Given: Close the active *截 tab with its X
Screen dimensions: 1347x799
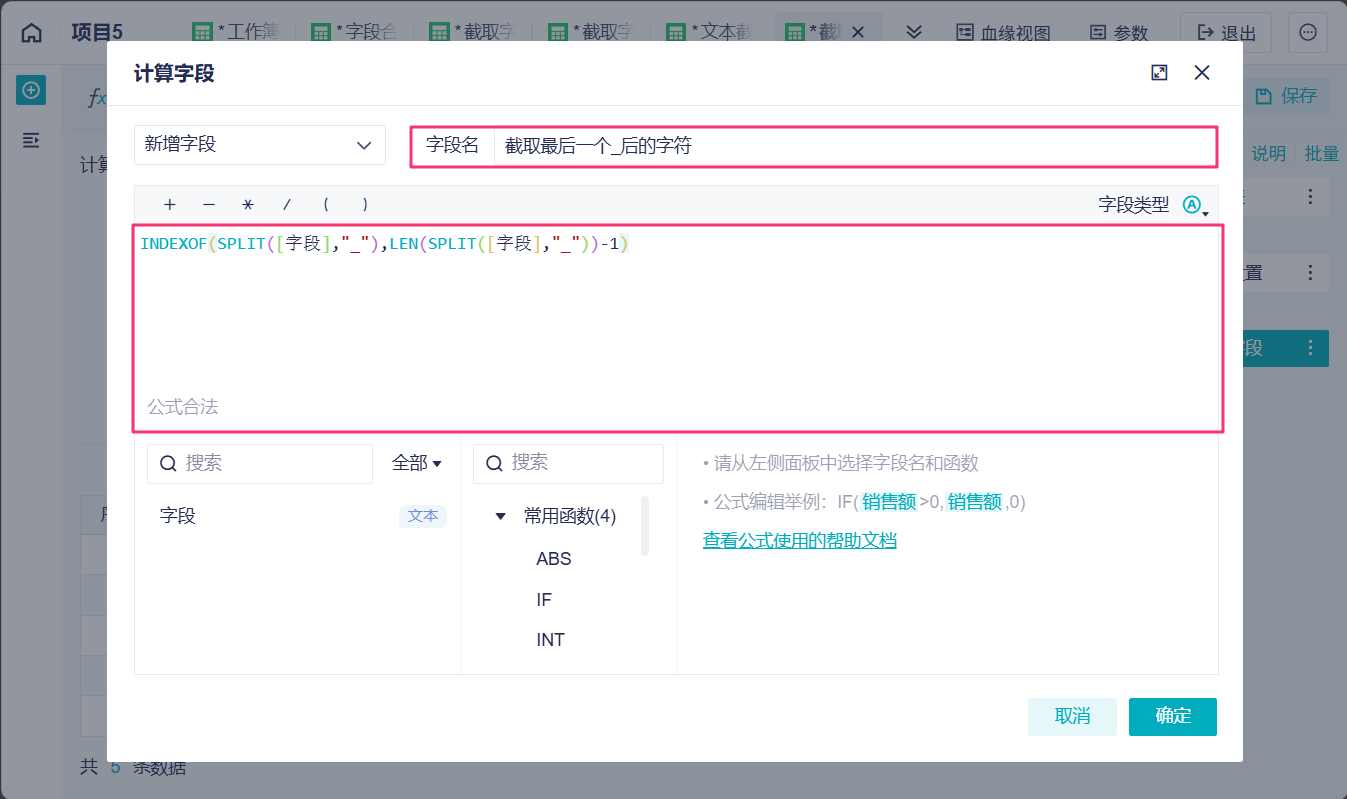Looking at the screenshot, I should click(x=857, y=32).
